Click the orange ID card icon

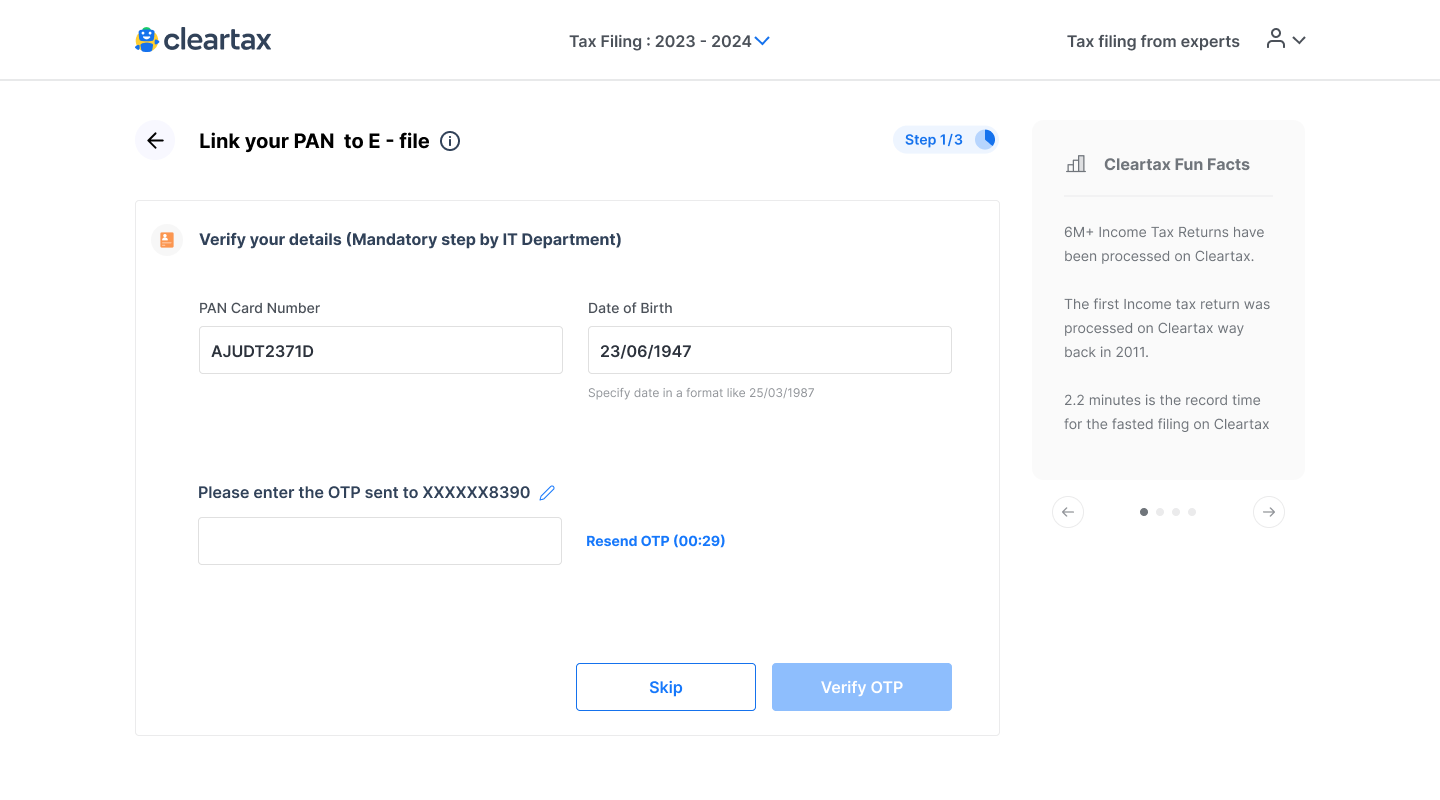(167, 240)
